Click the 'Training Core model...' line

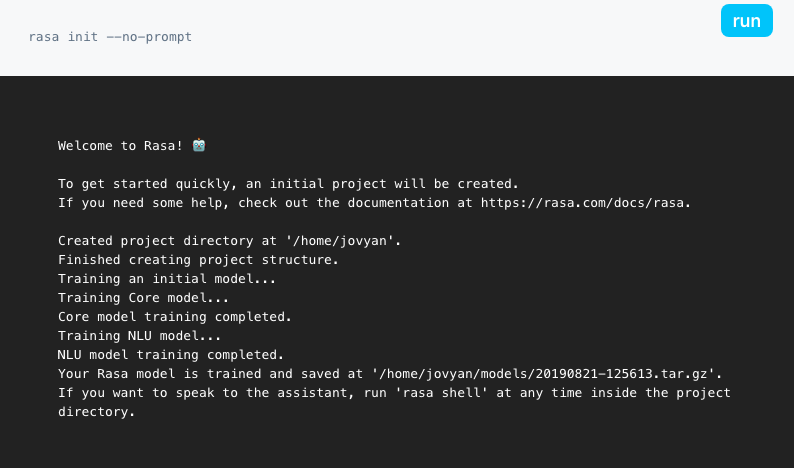143,298
